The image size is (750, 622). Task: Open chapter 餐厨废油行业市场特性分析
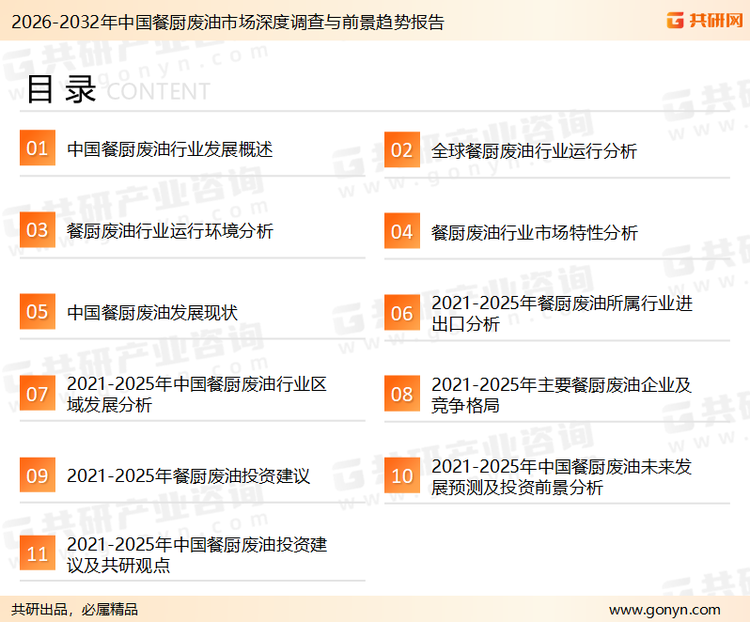coord(534,233)
